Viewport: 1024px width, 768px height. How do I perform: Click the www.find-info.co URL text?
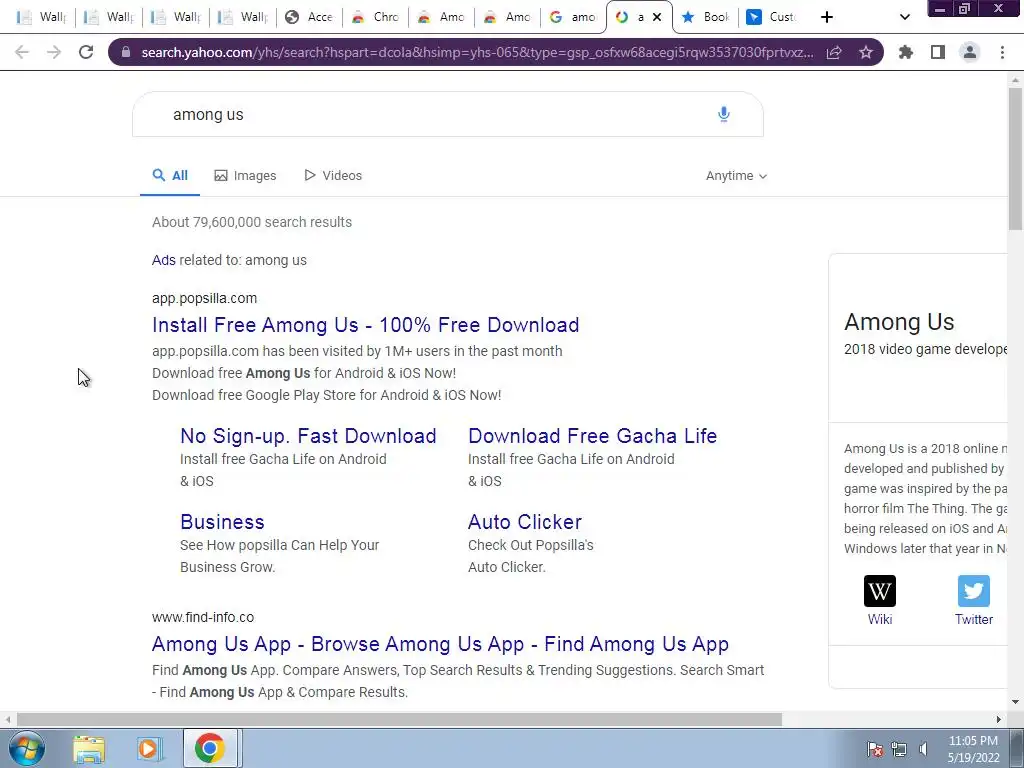pyautogui.click(x=203, y=617)
